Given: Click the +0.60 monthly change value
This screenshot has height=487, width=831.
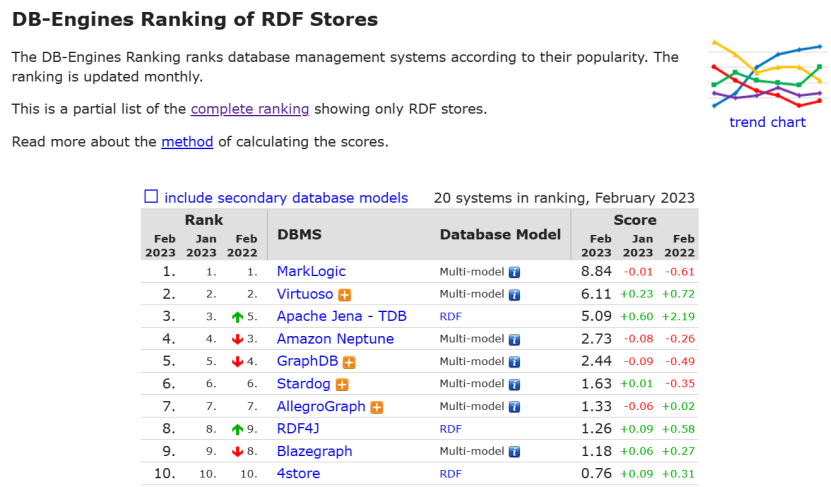Looking at the screenshot, I should [637, 317].
